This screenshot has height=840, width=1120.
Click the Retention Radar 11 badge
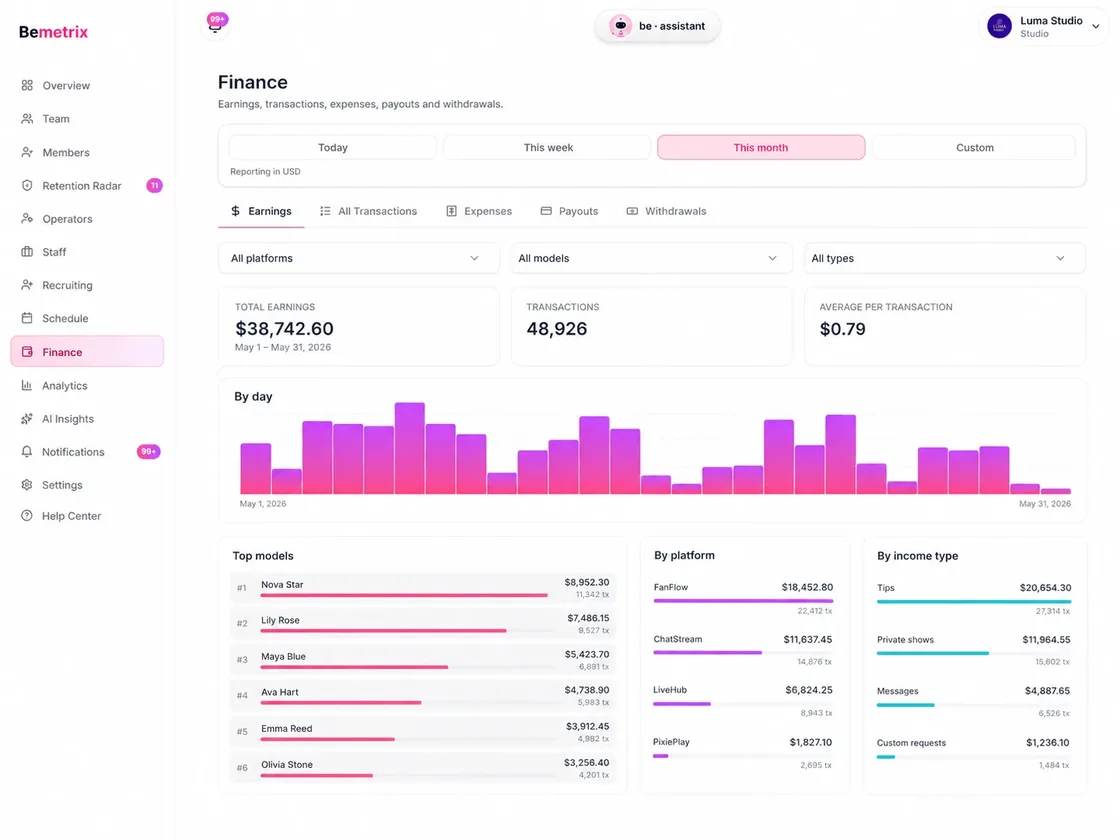pyautogui.click(x=154, y=186)
